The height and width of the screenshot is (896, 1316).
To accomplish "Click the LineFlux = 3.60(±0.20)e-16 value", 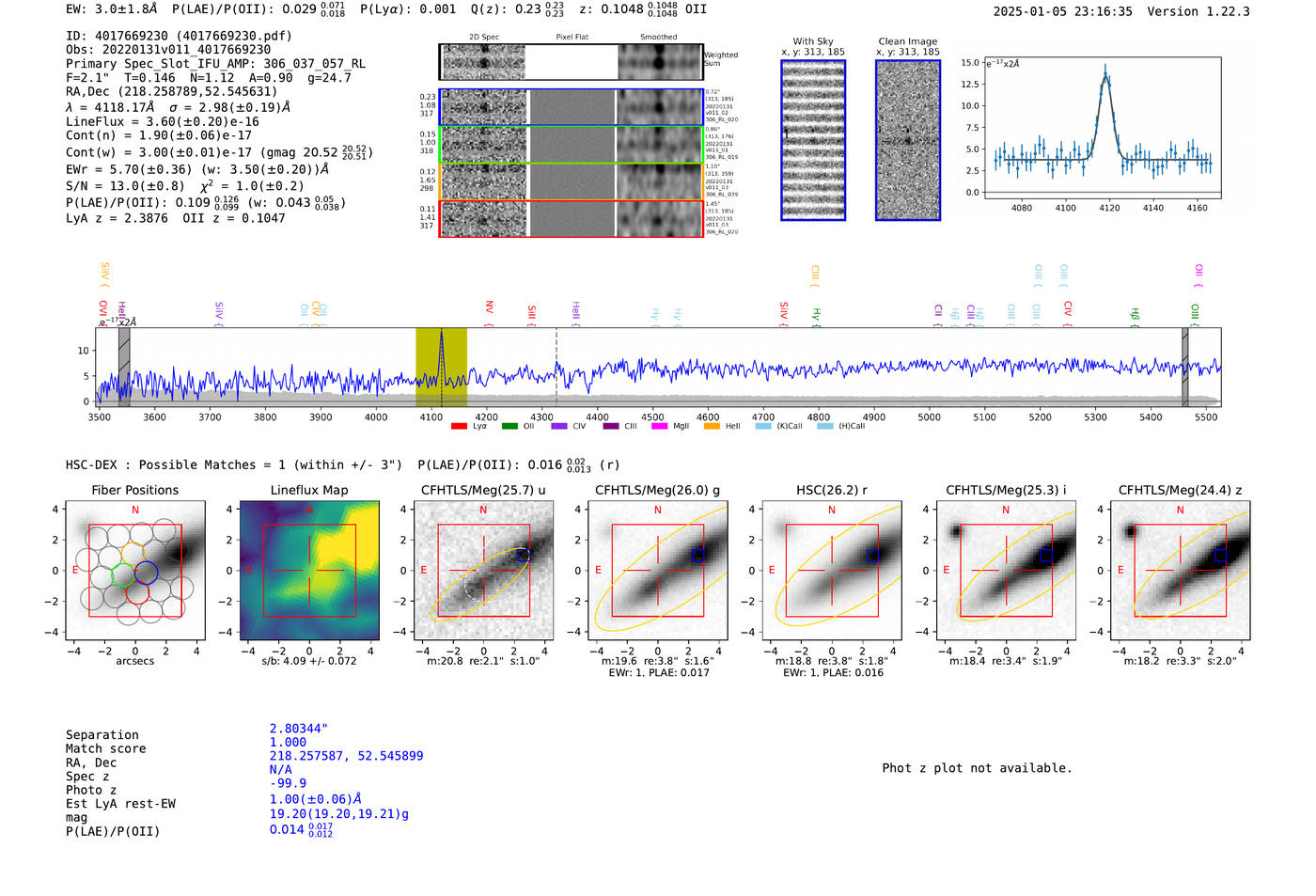I will 163,121.
